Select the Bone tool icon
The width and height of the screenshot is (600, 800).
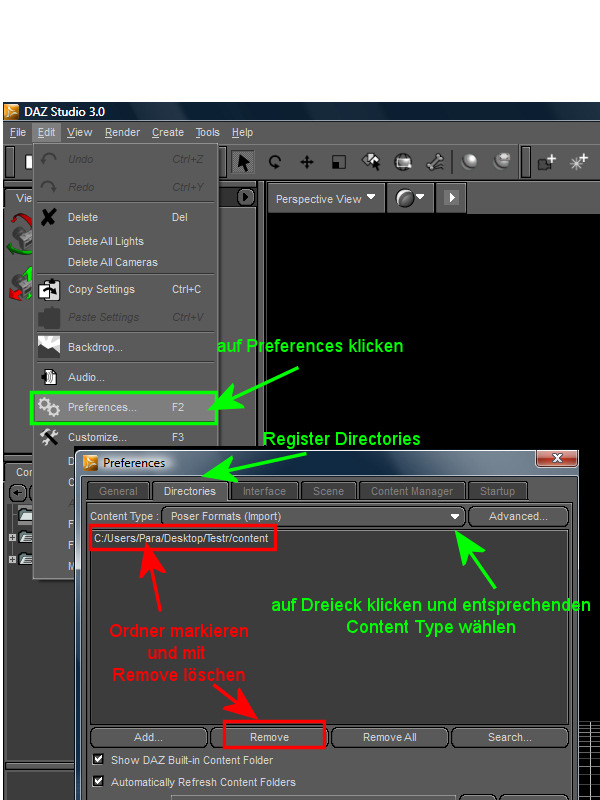click(435, 162)
